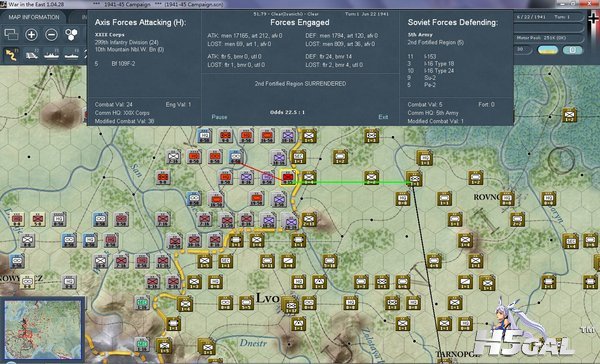Select Soviet unit at green line end
This screenshot has width=600, height=364.
coord(414,178)
